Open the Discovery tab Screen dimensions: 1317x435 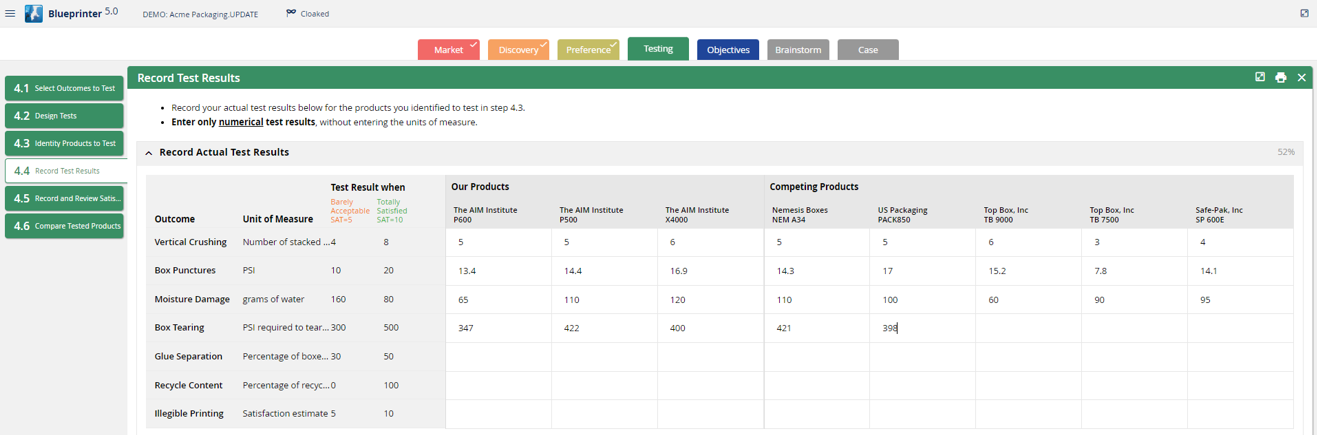point(518,50)
